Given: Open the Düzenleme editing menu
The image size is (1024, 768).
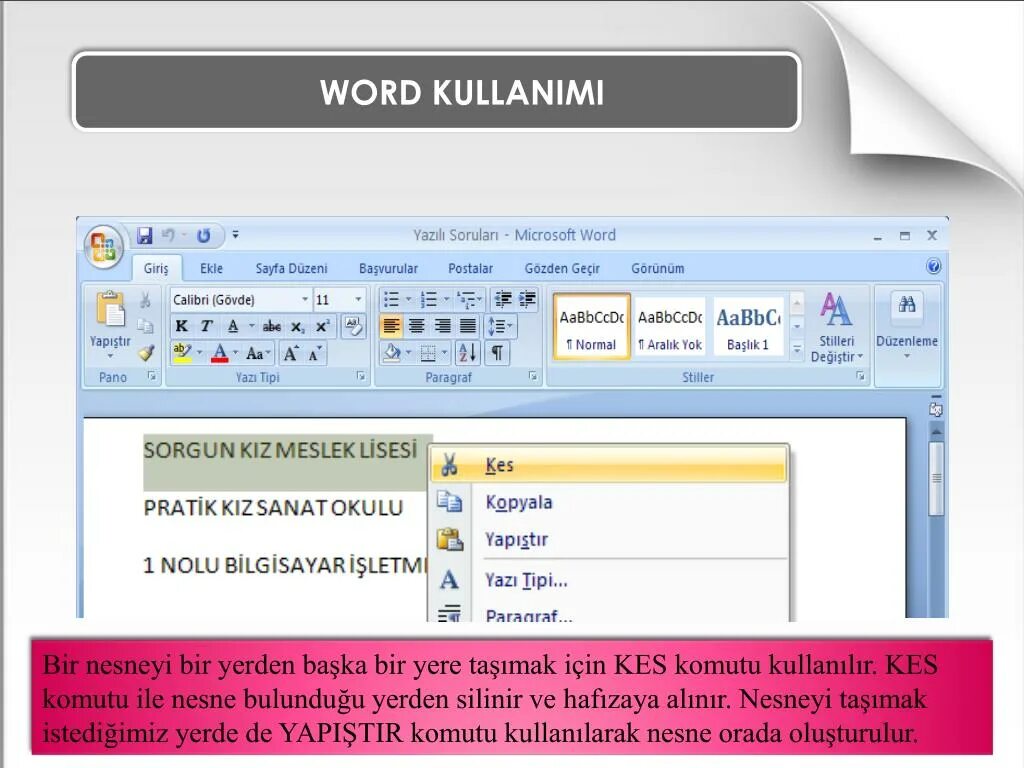Looking at the screenshot, I should pos(907,327).
